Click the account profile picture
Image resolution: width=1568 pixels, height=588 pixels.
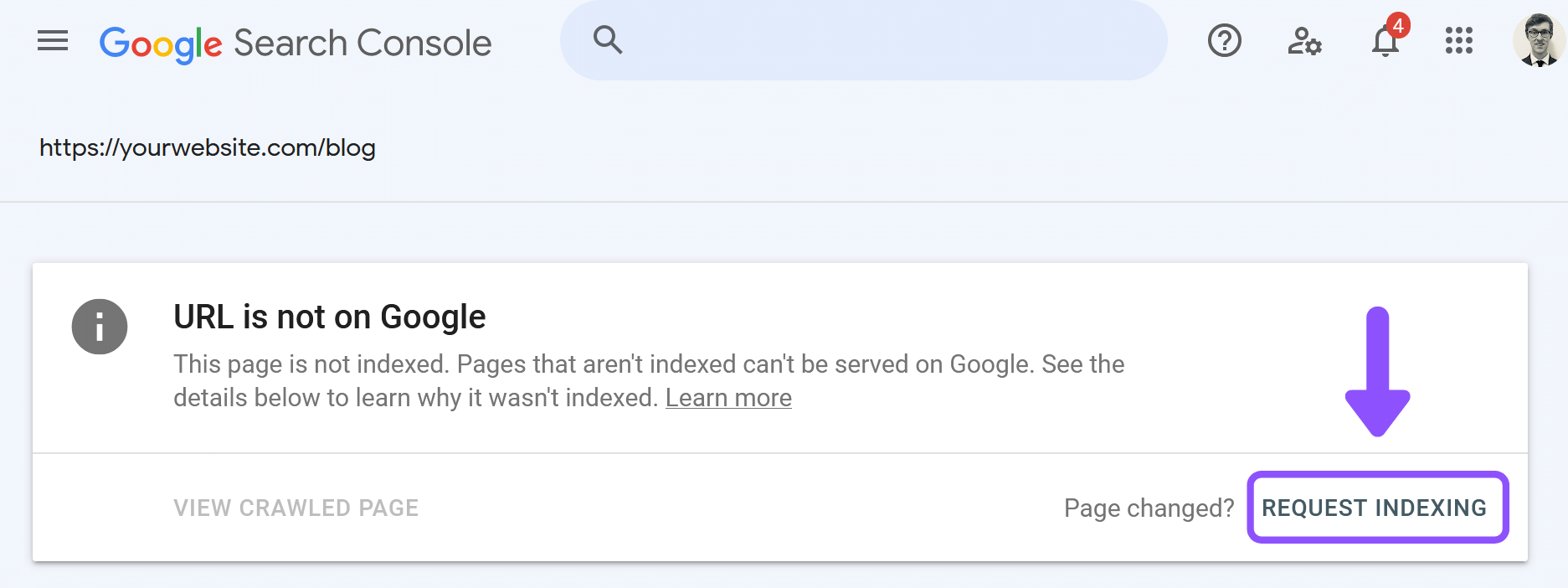(1539, 40)
